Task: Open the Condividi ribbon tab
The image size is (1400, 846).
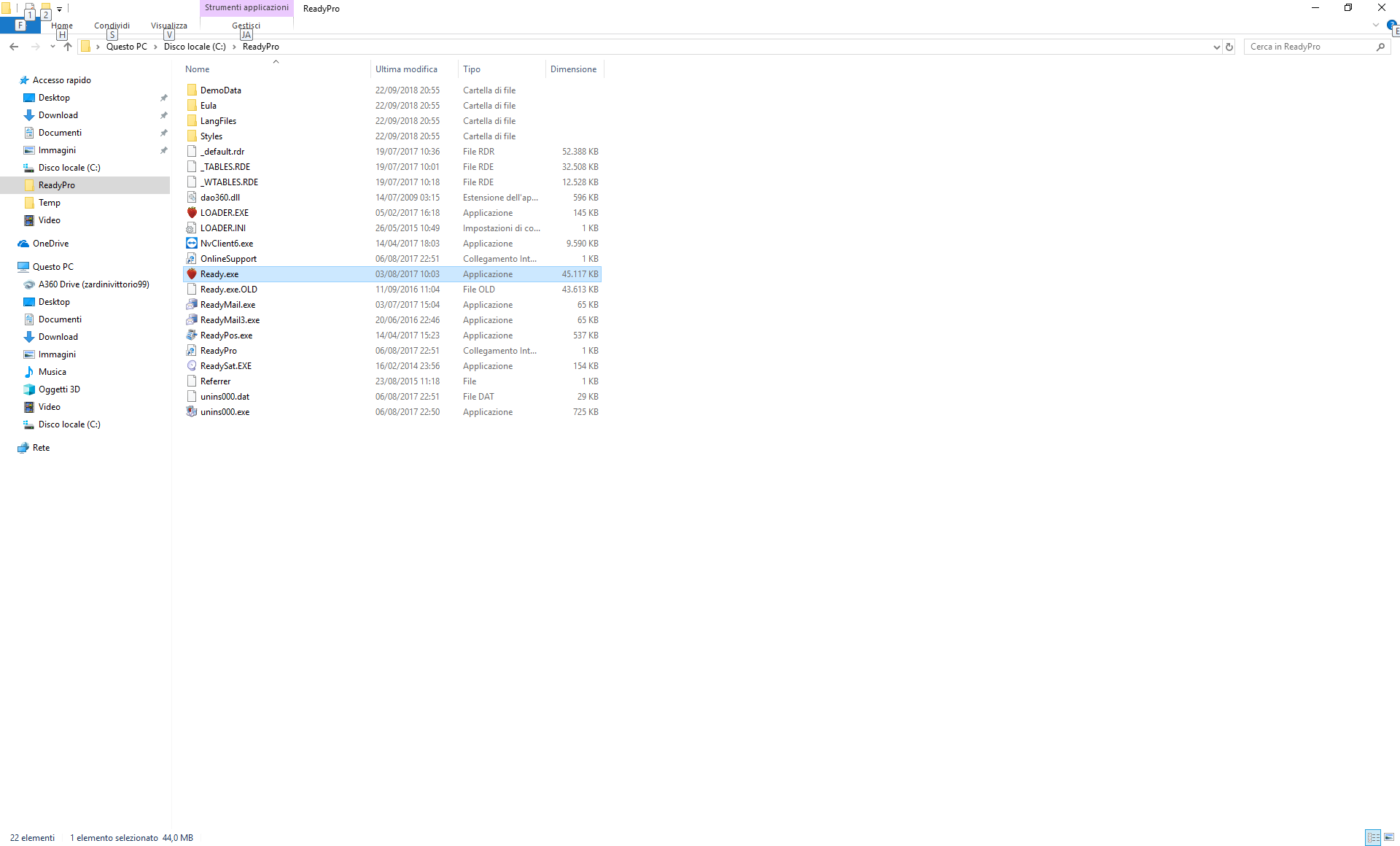Action: (112, 26)
